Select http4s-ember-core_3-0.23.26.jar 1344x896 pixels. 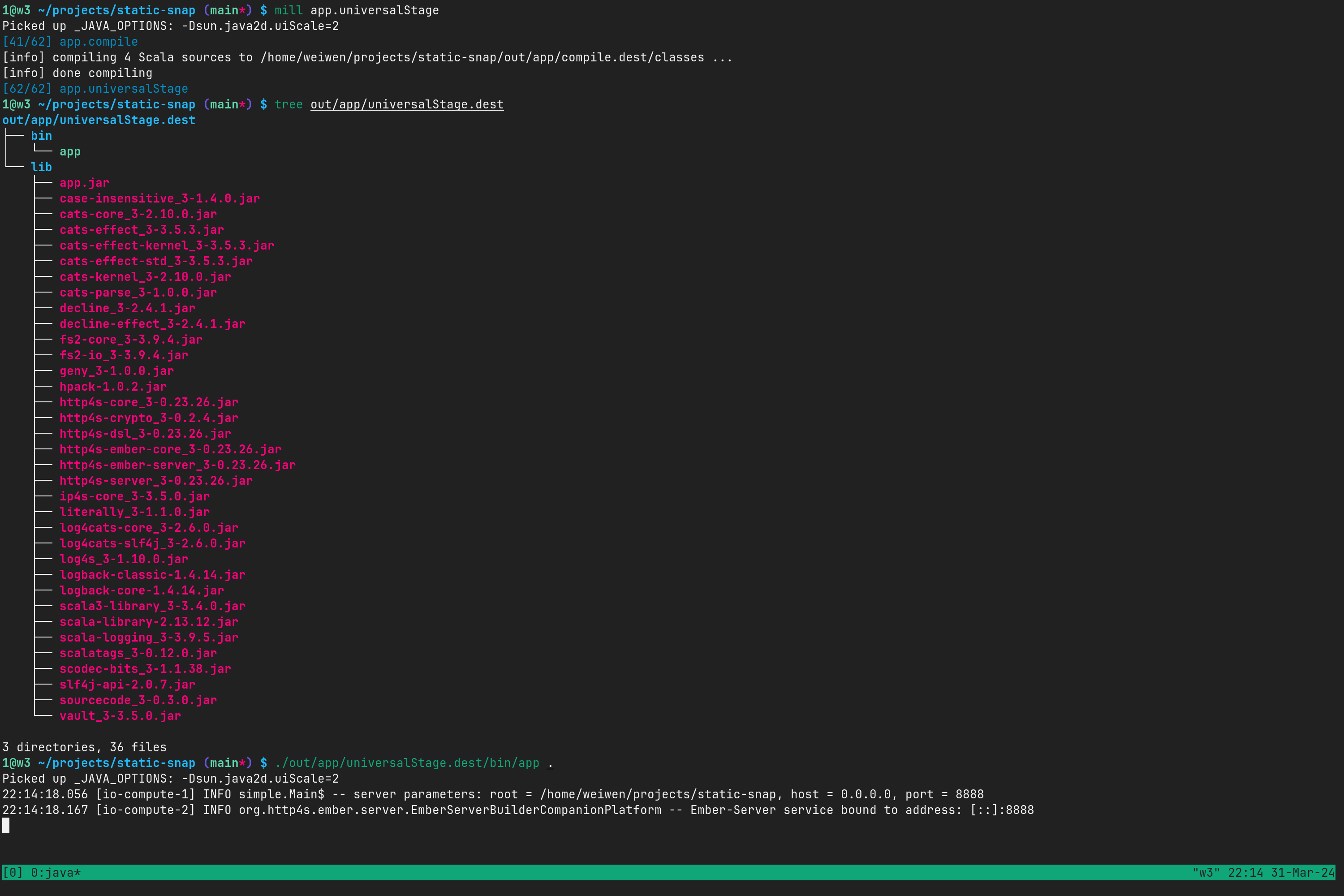[x=171, y=450]
